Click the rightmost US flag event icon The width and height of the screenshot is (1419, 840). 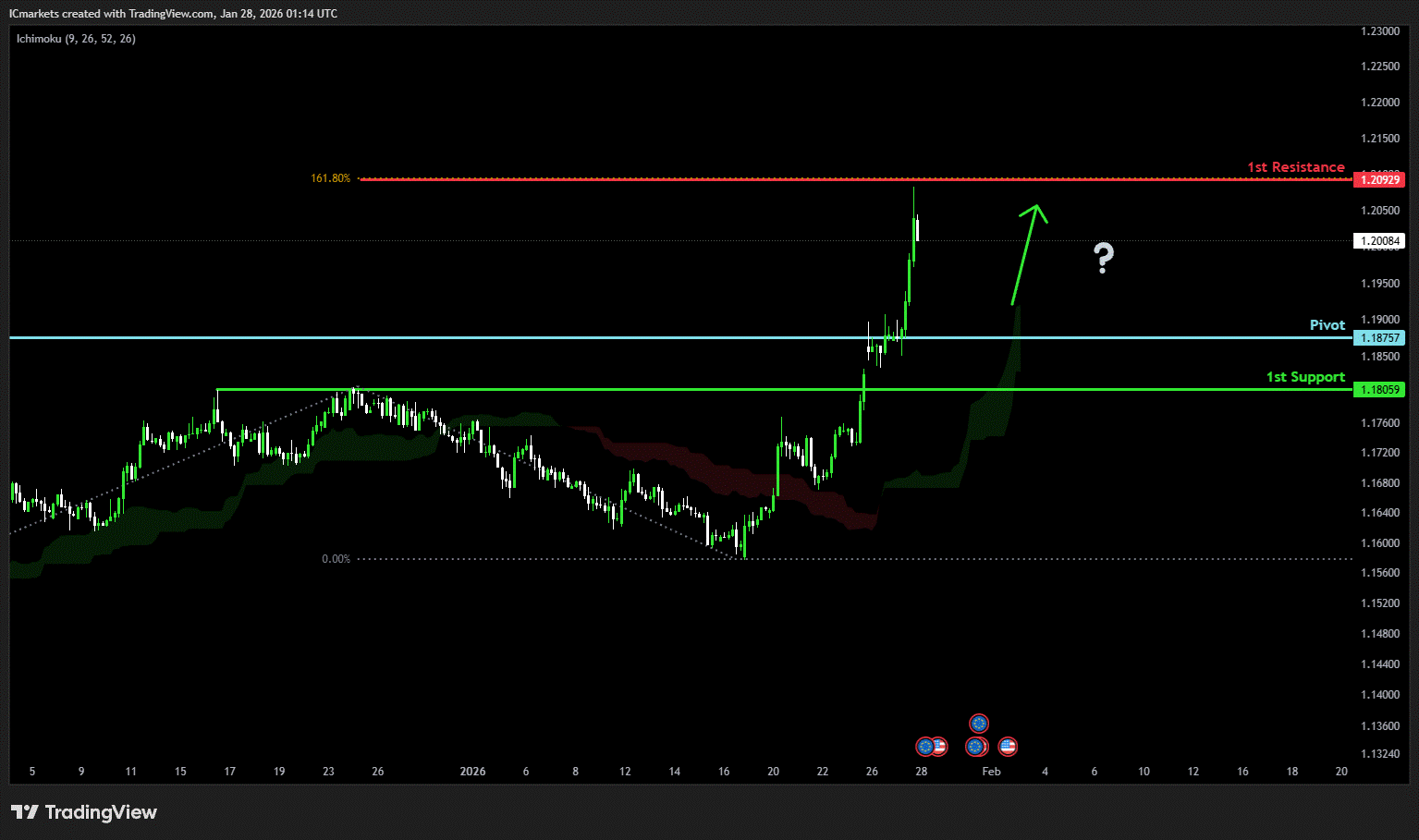pyautogui.click(x=1008, y=746)
